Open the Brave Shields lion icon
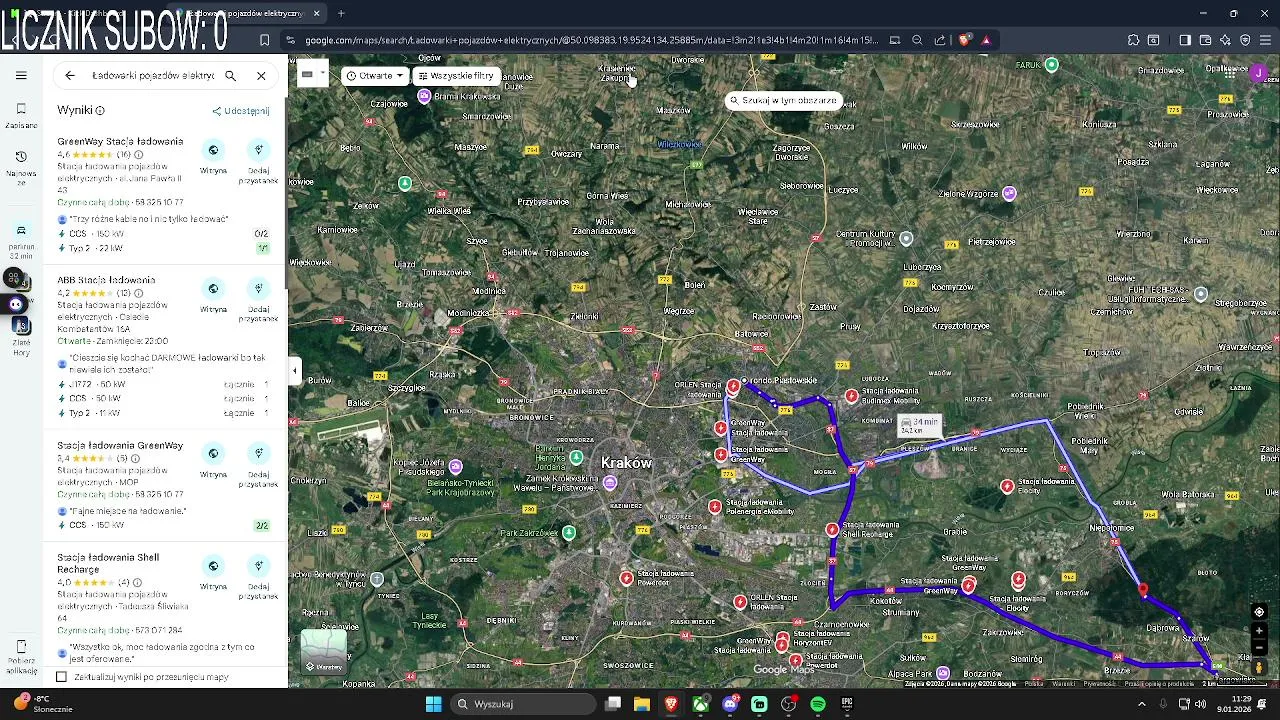Viewport: 1280px width, 720px height. pos(964,40)
